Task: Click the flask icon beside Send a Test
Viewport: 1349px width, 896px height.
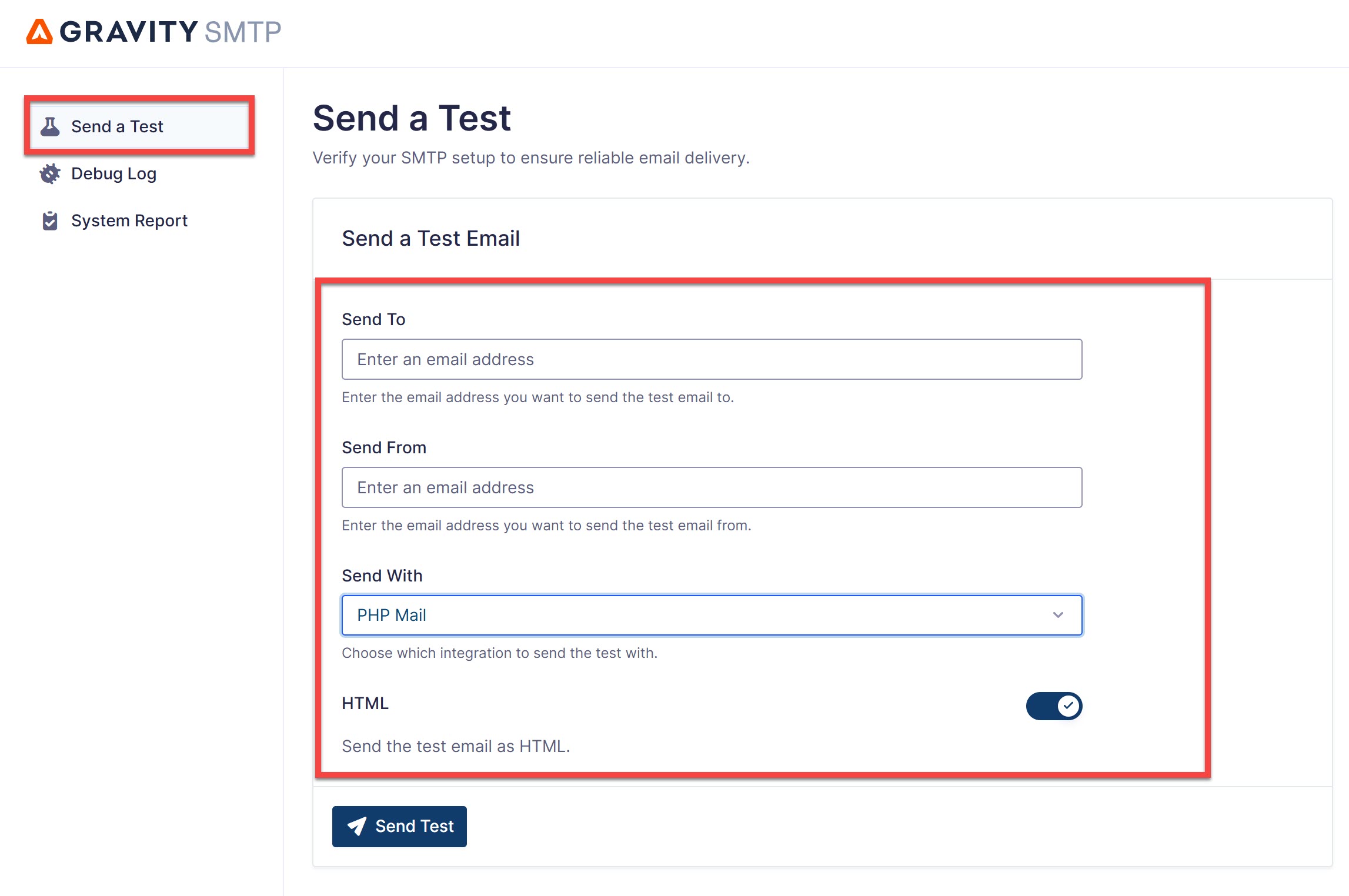Action: (50, 126)
